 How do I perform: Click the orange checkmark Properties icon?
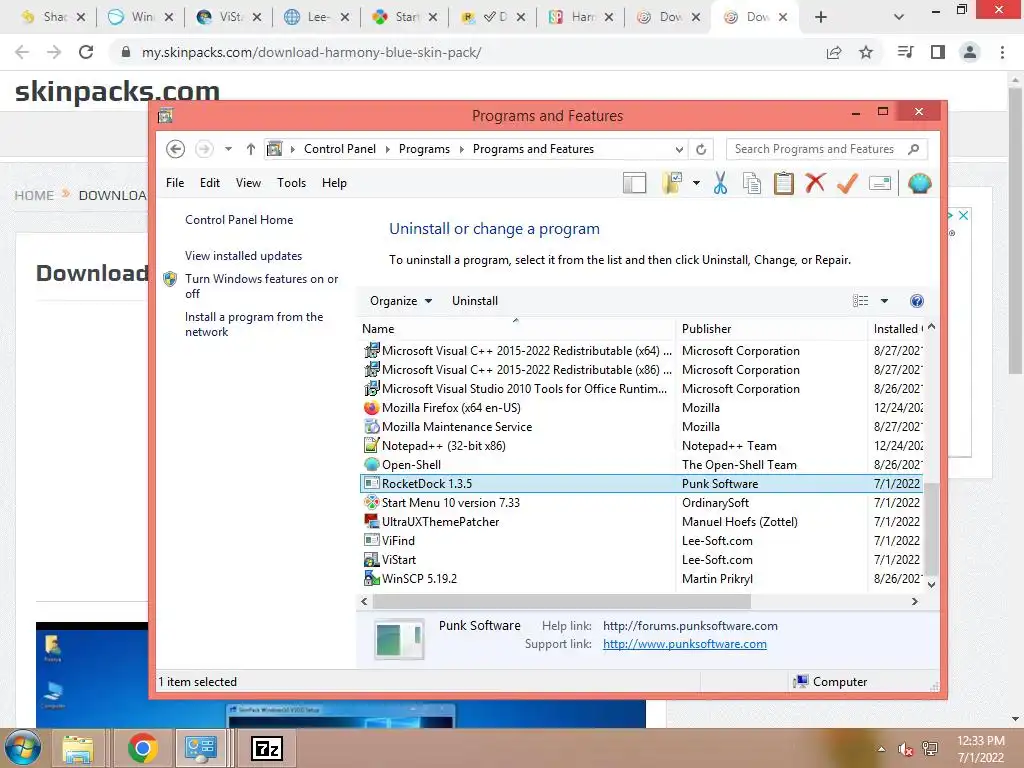[x=847, y=184]
